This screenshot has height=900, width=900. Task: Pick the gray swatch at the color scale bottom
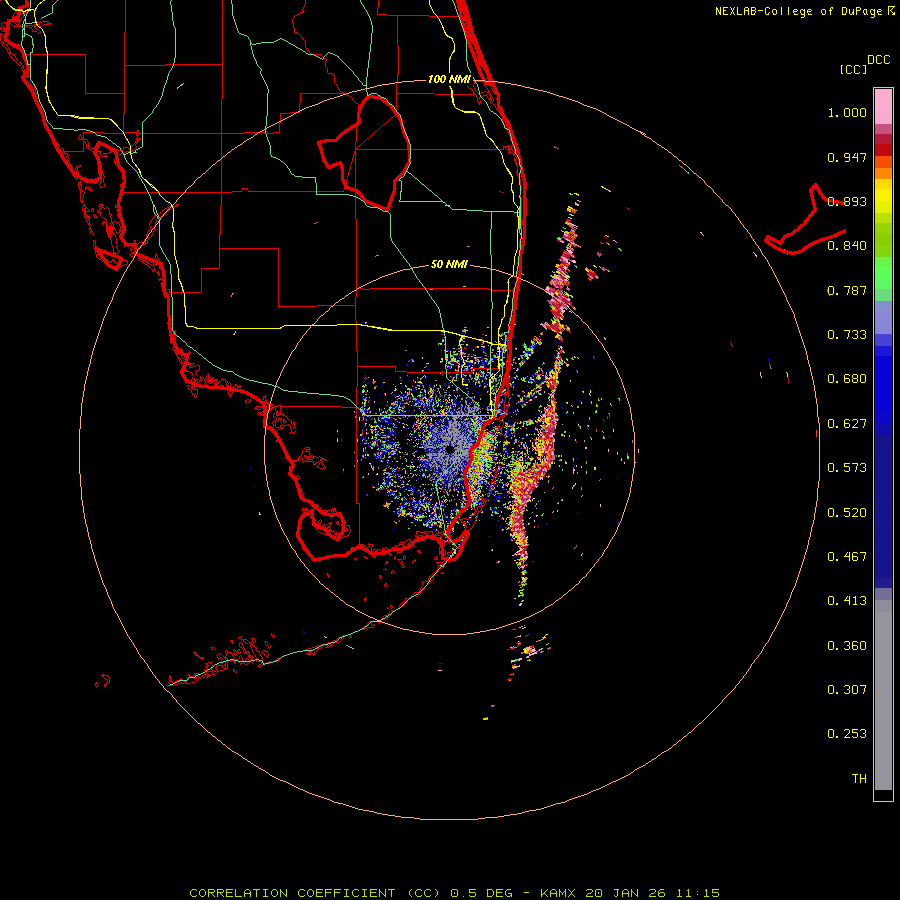[x=883, y=700]
